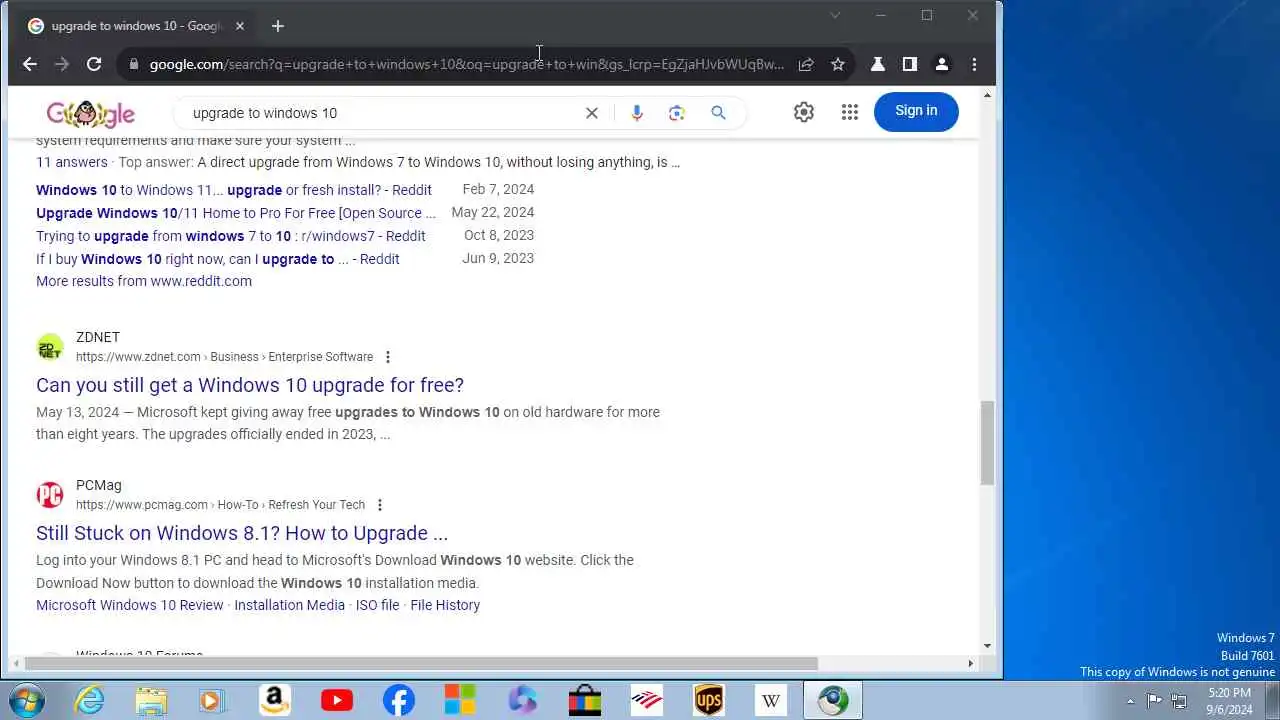Open Microsoft Windows 10 Review sitelink
This screenshot has height=720, width=1280.
tap(130, 605)
